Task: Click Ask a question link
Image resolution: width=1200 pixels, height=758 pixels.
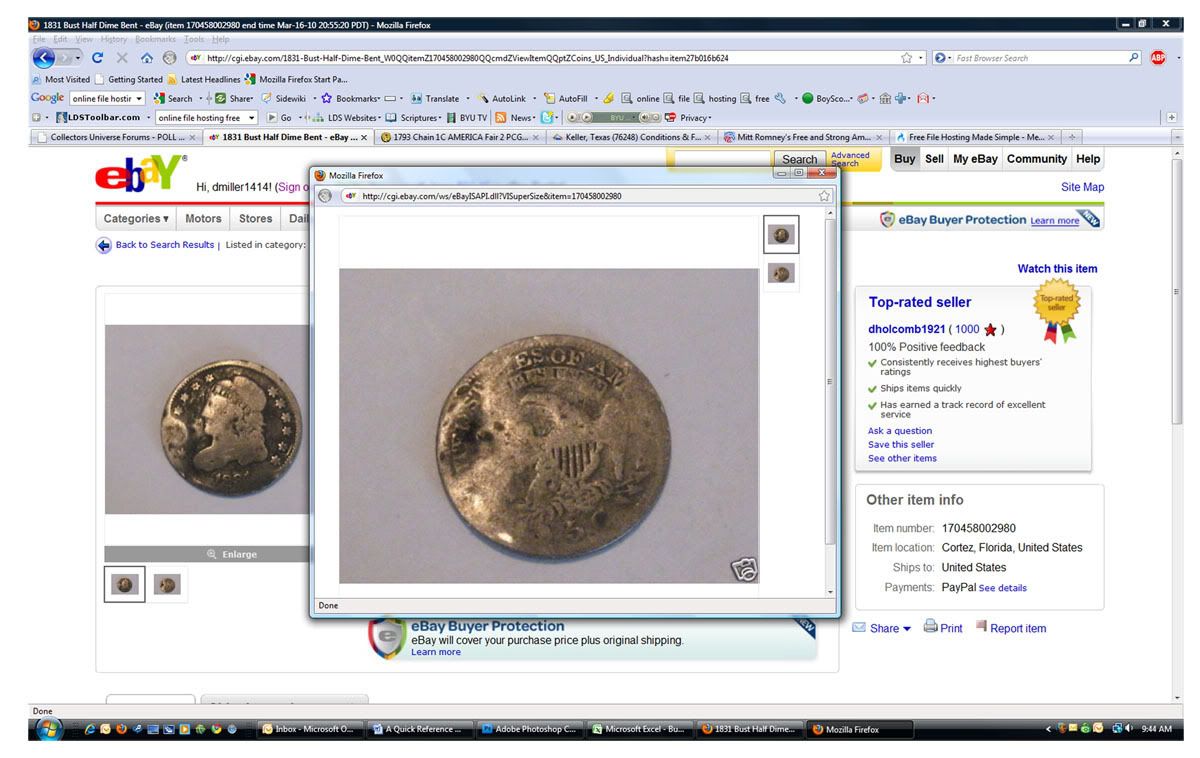Action: click(899, 431)
